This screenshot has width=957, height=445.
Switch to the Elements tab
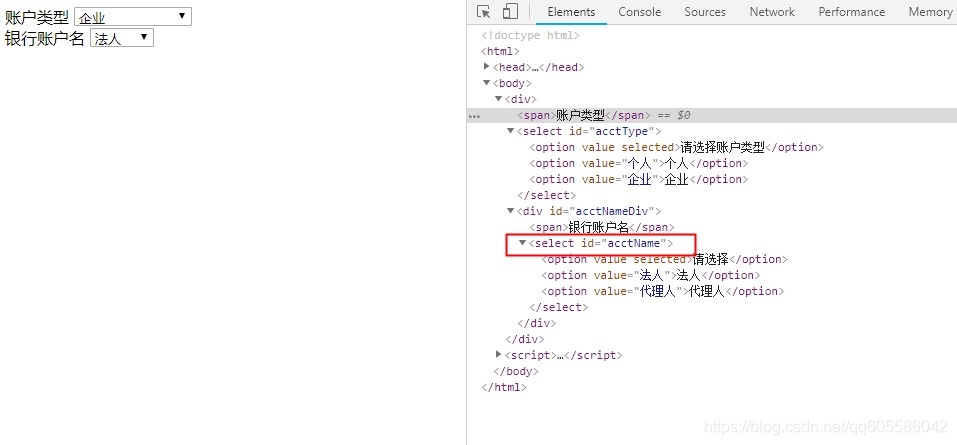[571, 12]
